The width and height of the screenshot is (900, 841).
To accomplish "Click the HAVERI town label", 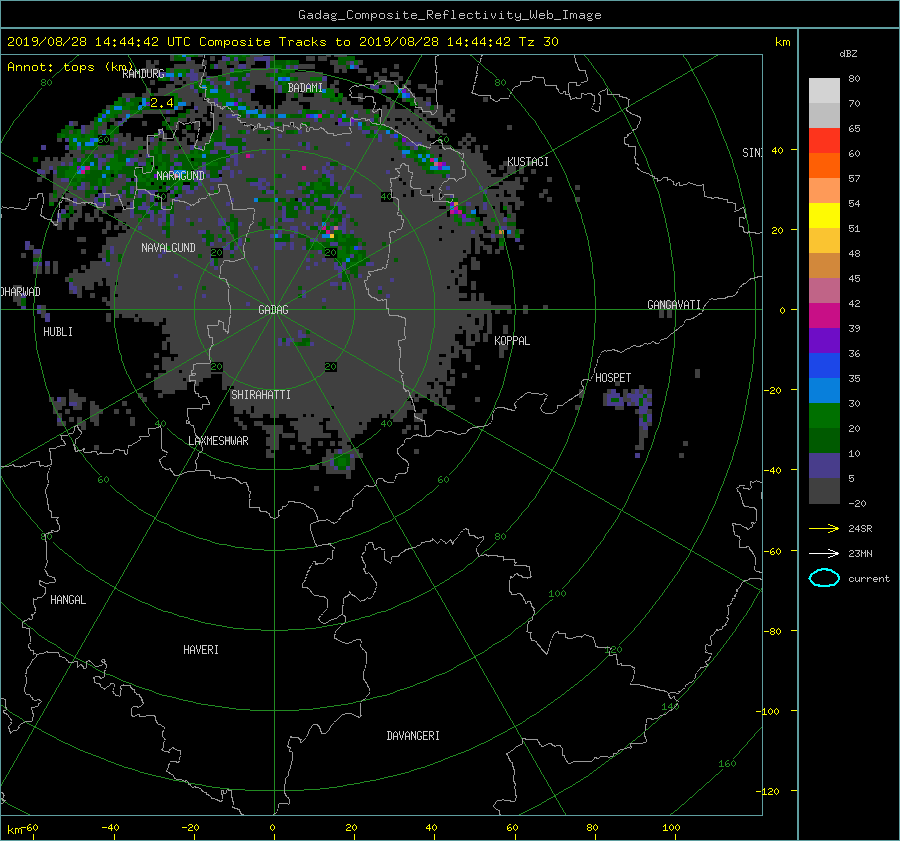I will (201, 650).
